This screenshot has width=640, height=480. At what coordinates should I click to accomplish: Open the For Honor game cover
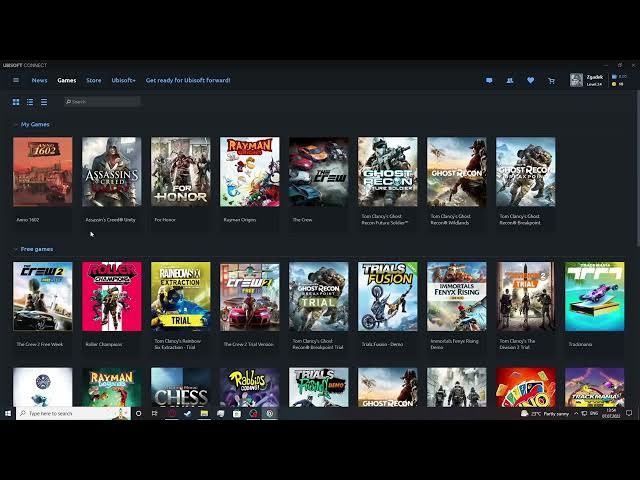click(x=180, y=172)
